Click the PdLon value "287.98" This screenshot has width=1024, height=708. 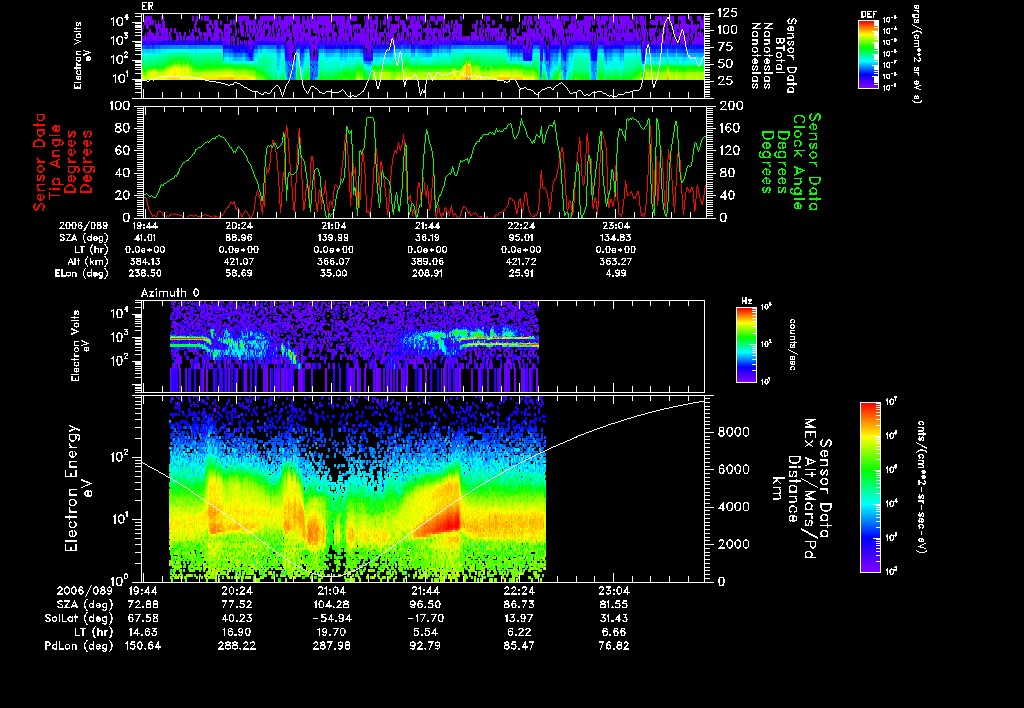click(332, 645)
